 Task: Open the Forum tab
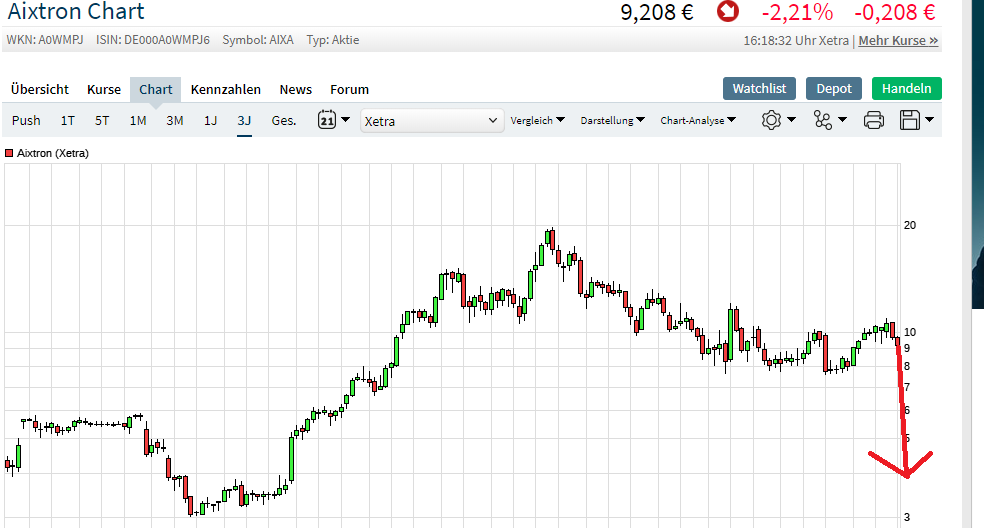(350, 89)
